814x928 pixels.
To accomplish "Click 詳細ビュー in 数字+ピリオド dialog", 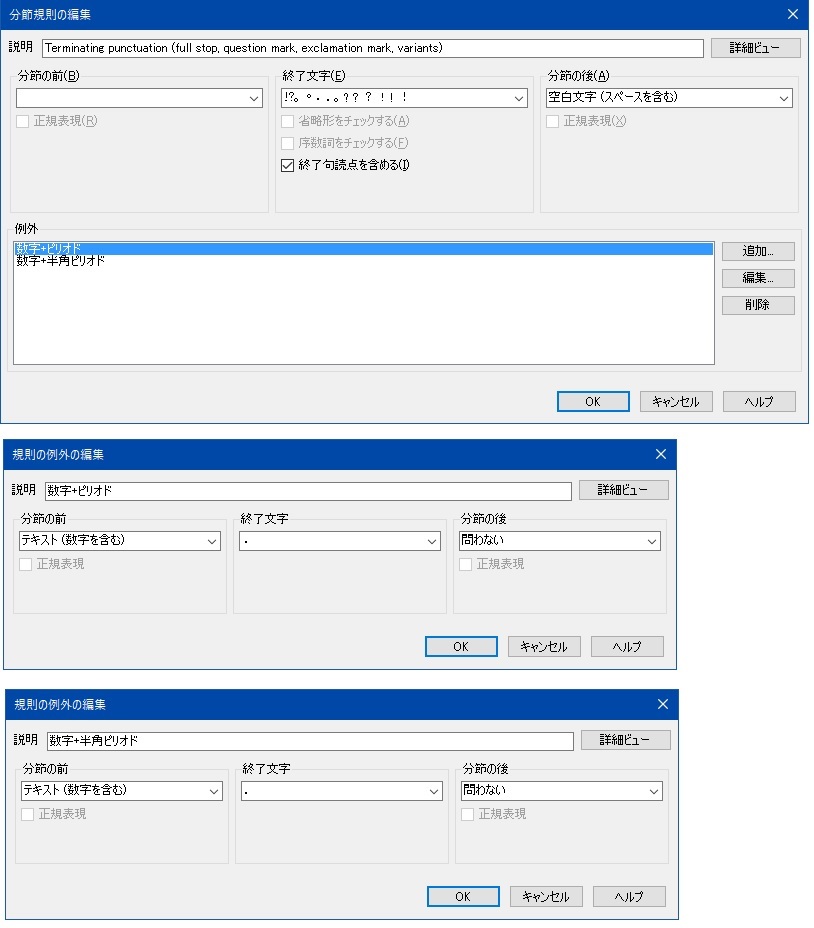I will [623, 490].
